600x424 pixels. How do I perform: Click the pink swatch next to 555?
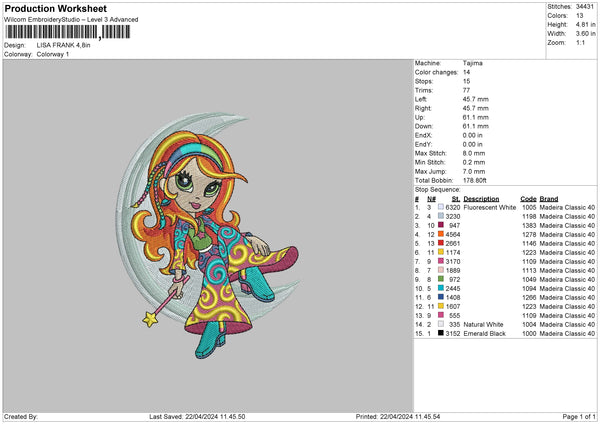click(x=441, y=315)
